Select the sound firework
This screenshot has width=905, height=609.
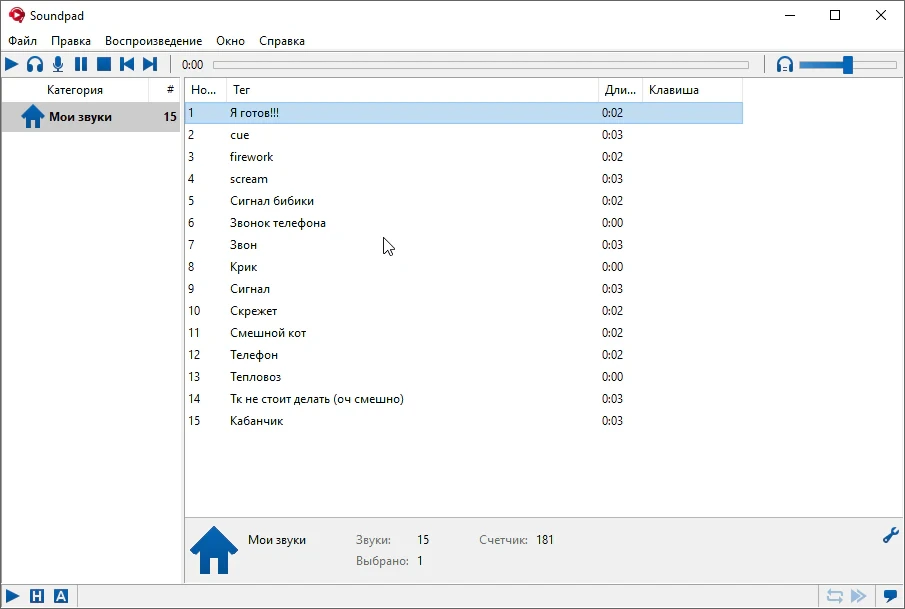coord(463,156)
